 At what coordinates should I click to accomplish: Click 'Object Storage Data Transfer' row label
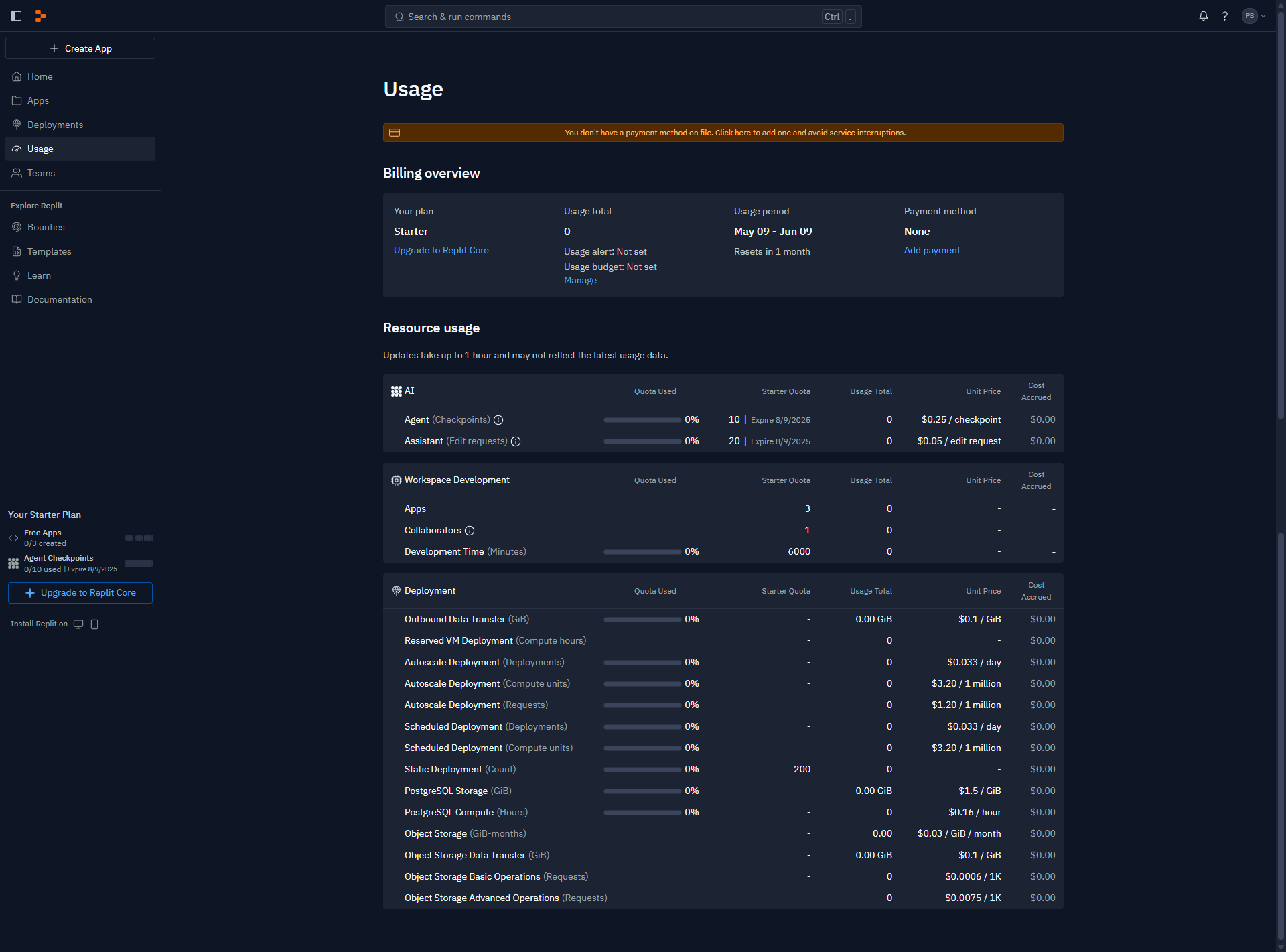pyautogui.click(x=465, y=855)
